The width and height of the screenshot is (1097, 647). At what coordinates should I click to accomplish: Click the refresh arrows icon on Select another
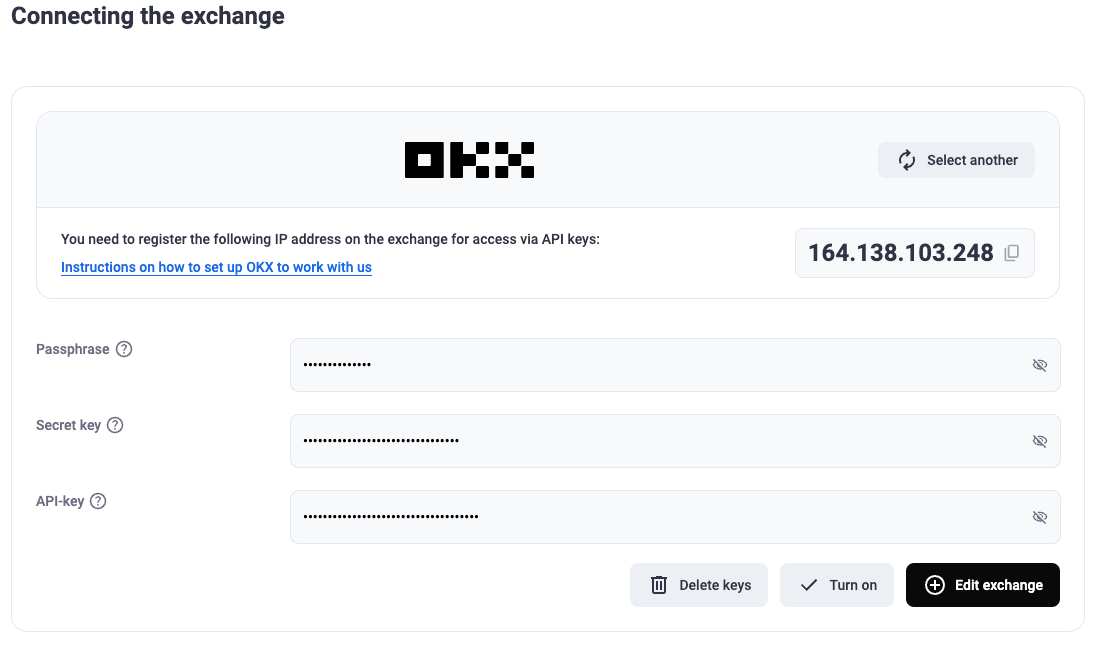(907, 160)
